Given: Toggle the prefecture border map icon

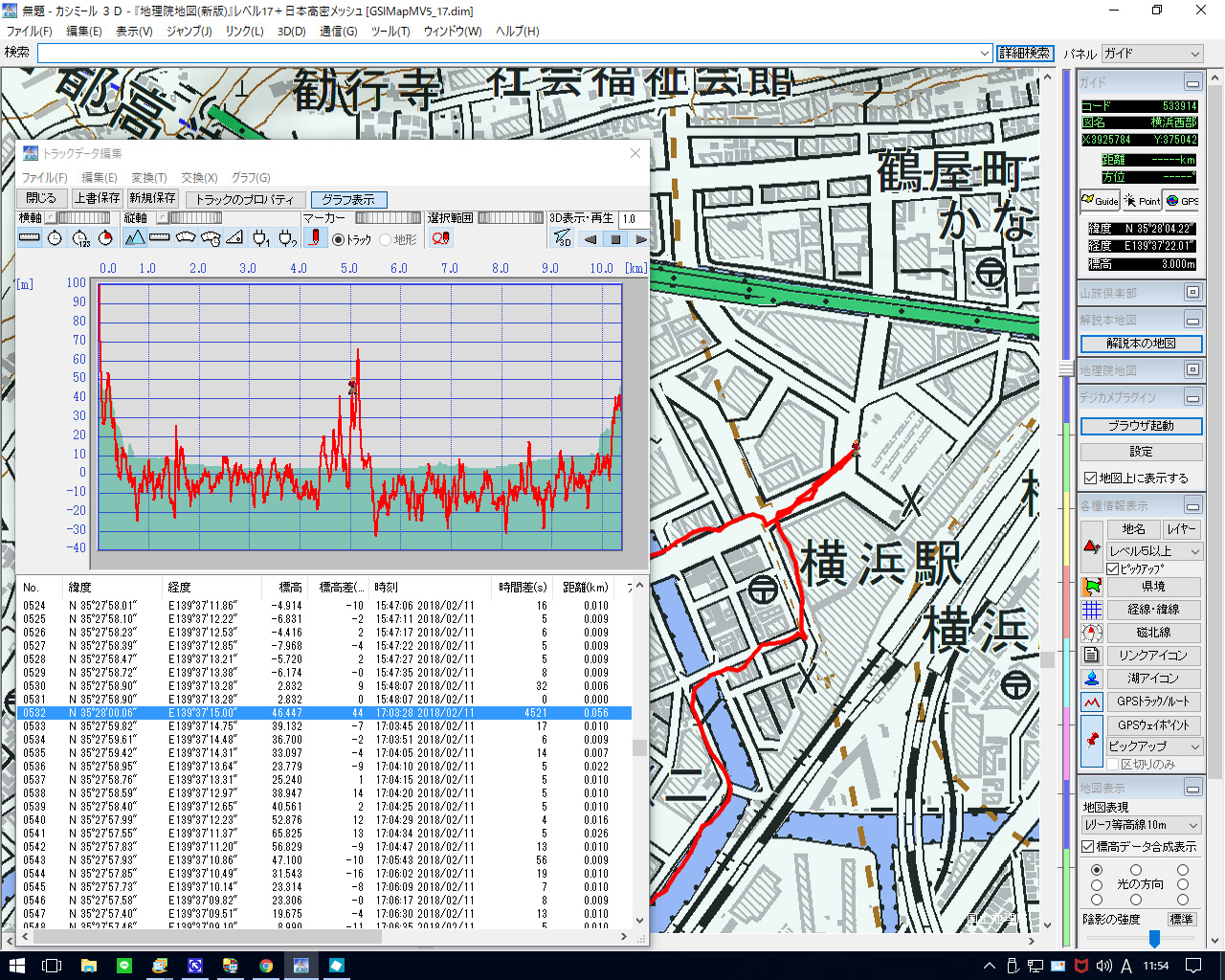Looking at the screenshot, I should point(1092,587).
